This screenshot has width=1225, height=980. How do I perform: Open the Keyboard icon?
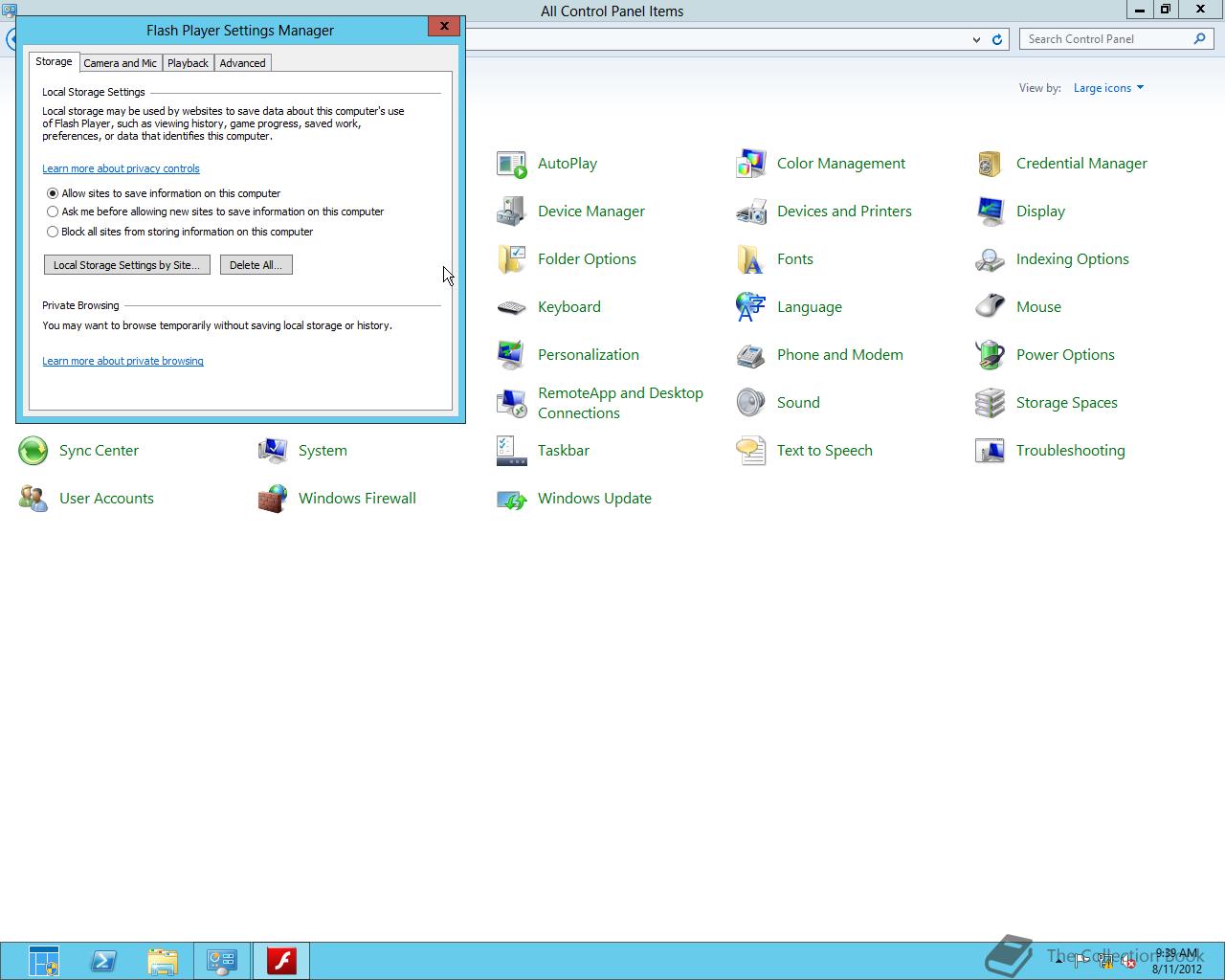tap(511, 307)
